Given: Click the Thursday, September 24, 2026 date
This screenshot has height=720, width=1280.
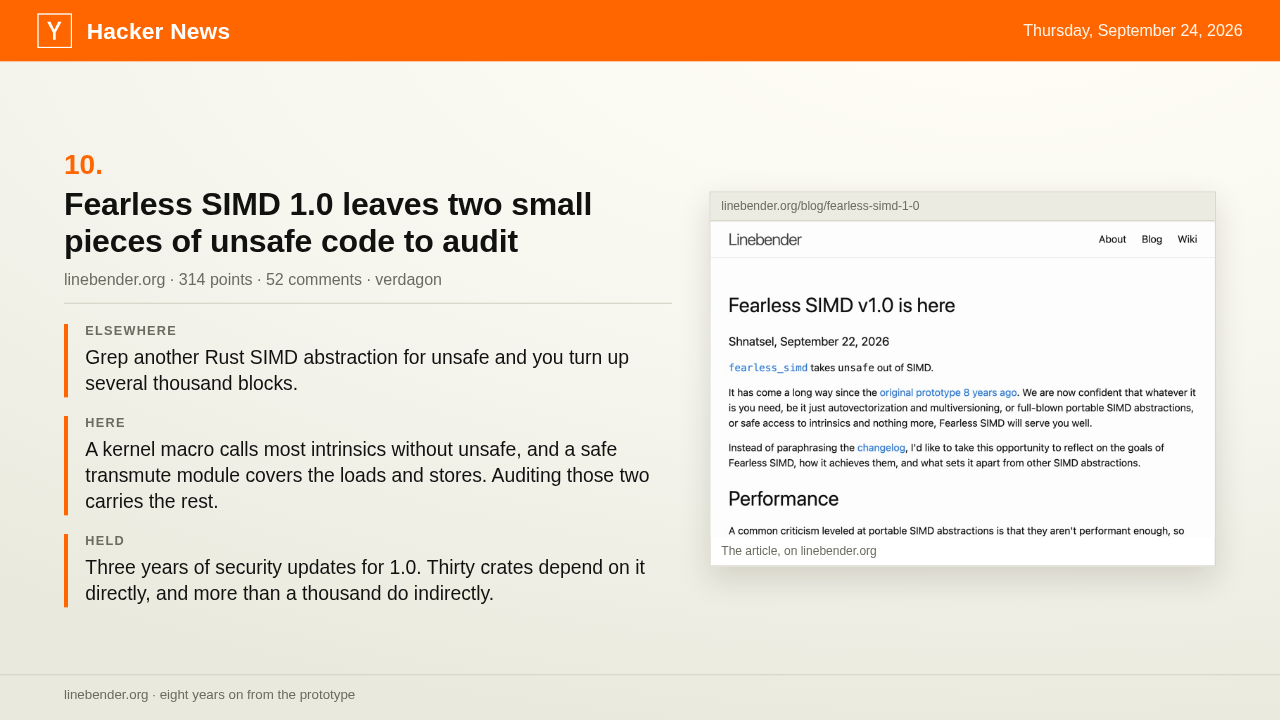Looking at the screenshot, I should 1133,31.
